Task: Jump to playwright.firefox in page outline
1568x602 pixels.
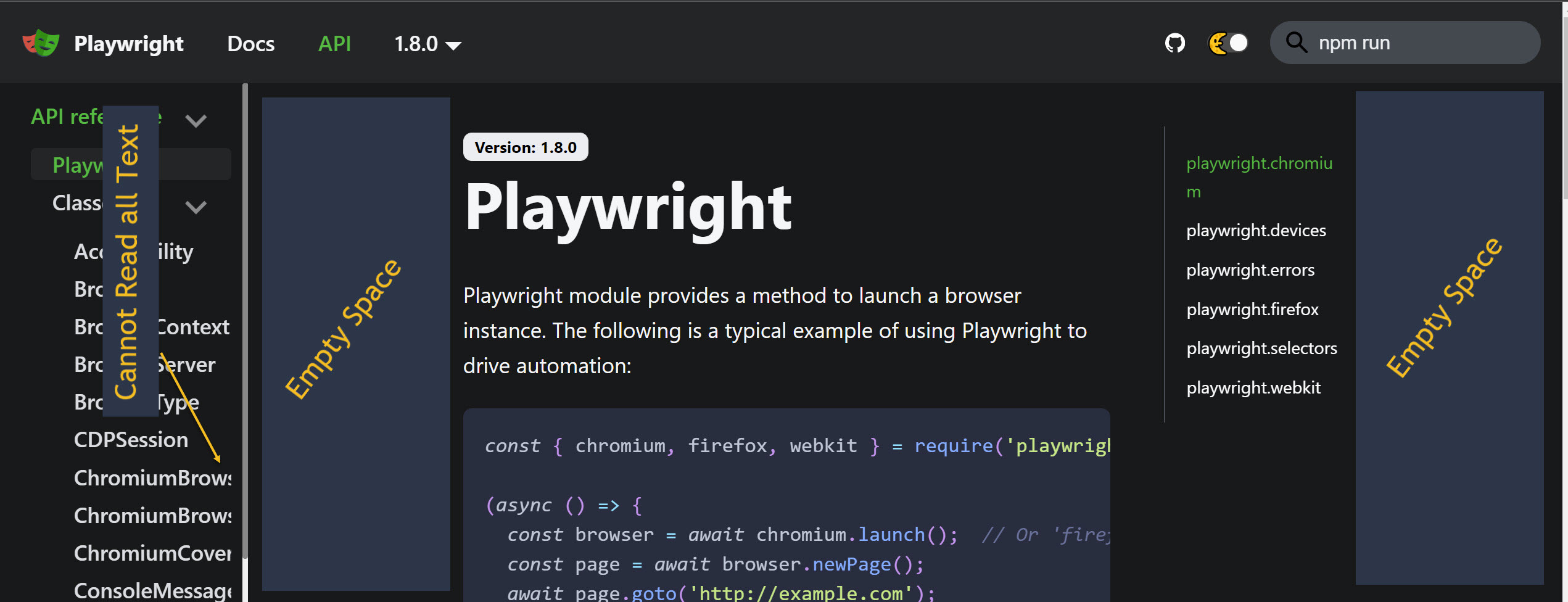Action: point(1252,310)
